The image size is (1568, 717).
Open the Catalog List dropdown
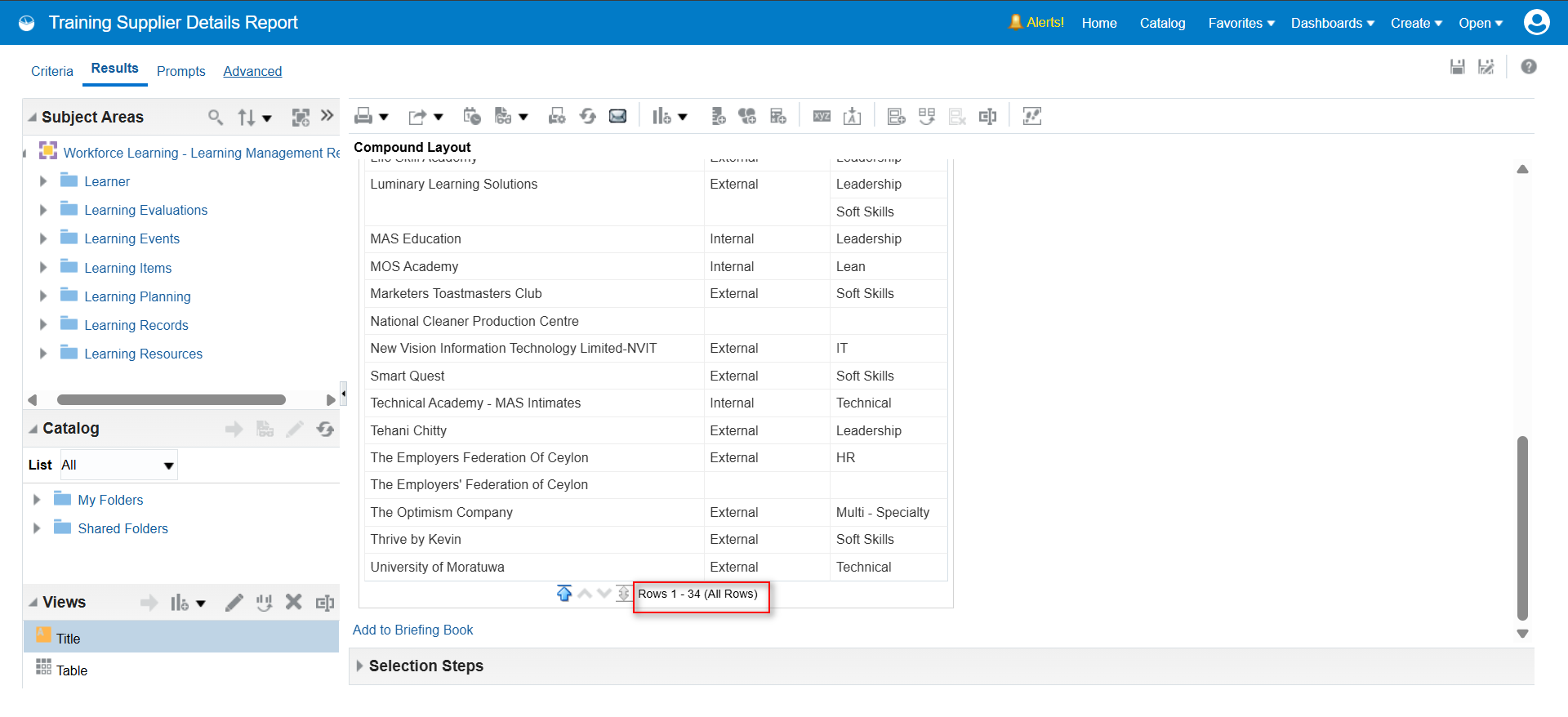point(169,465)
